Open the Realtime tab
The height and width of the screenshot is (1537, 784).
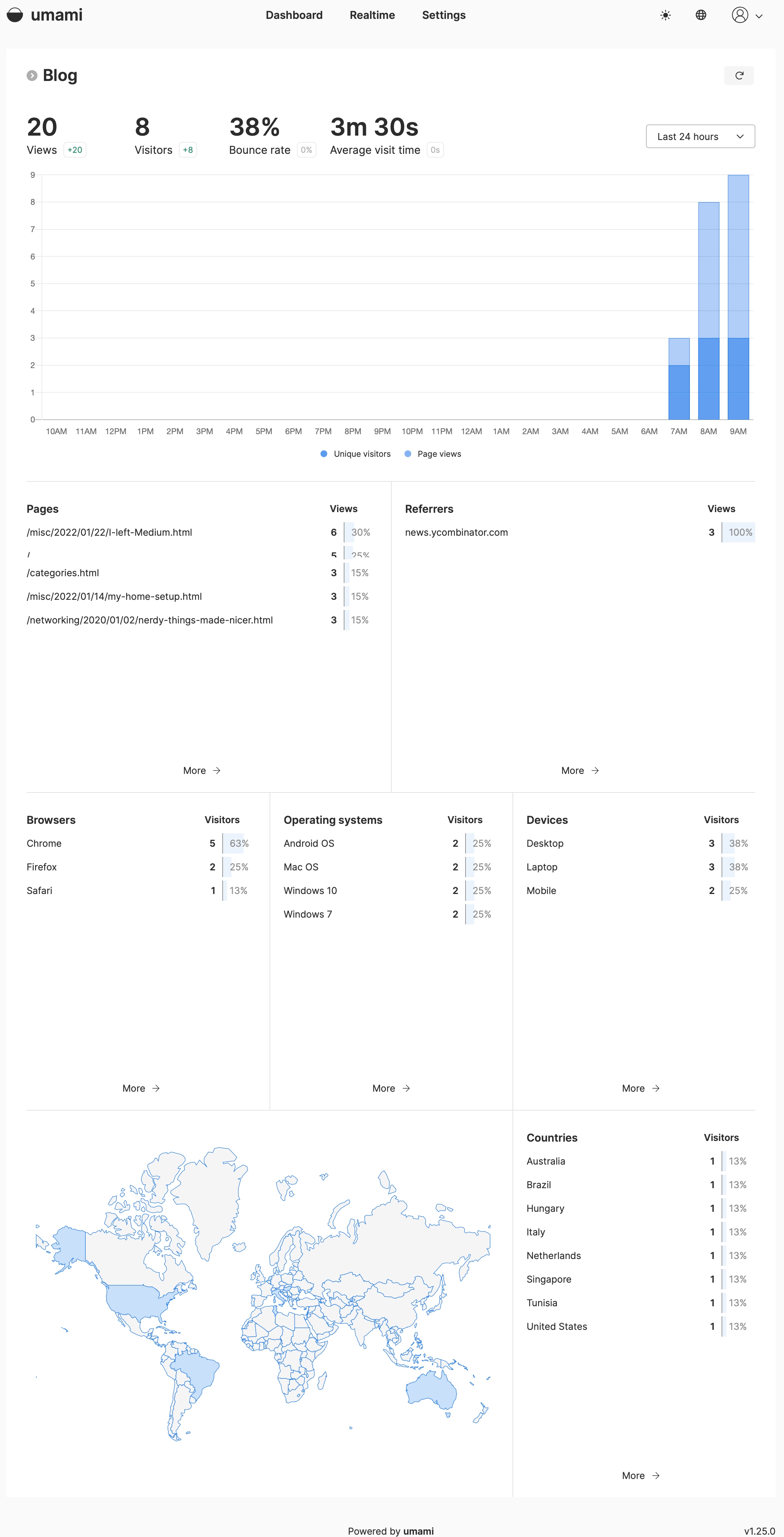pos(372,15)
